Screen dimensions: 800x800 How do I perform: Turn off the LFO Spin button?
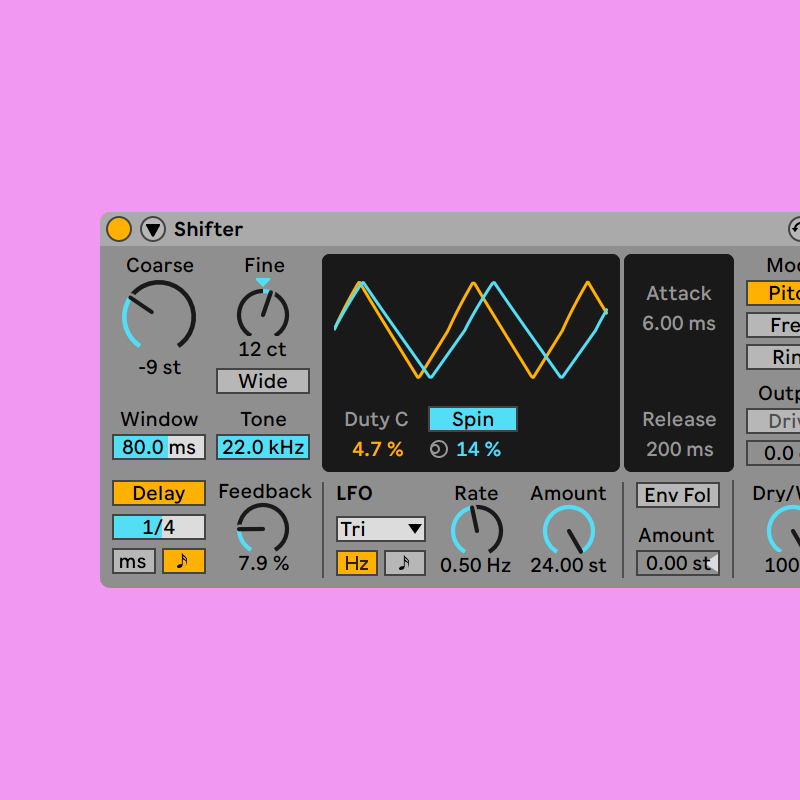pos(473,419)
